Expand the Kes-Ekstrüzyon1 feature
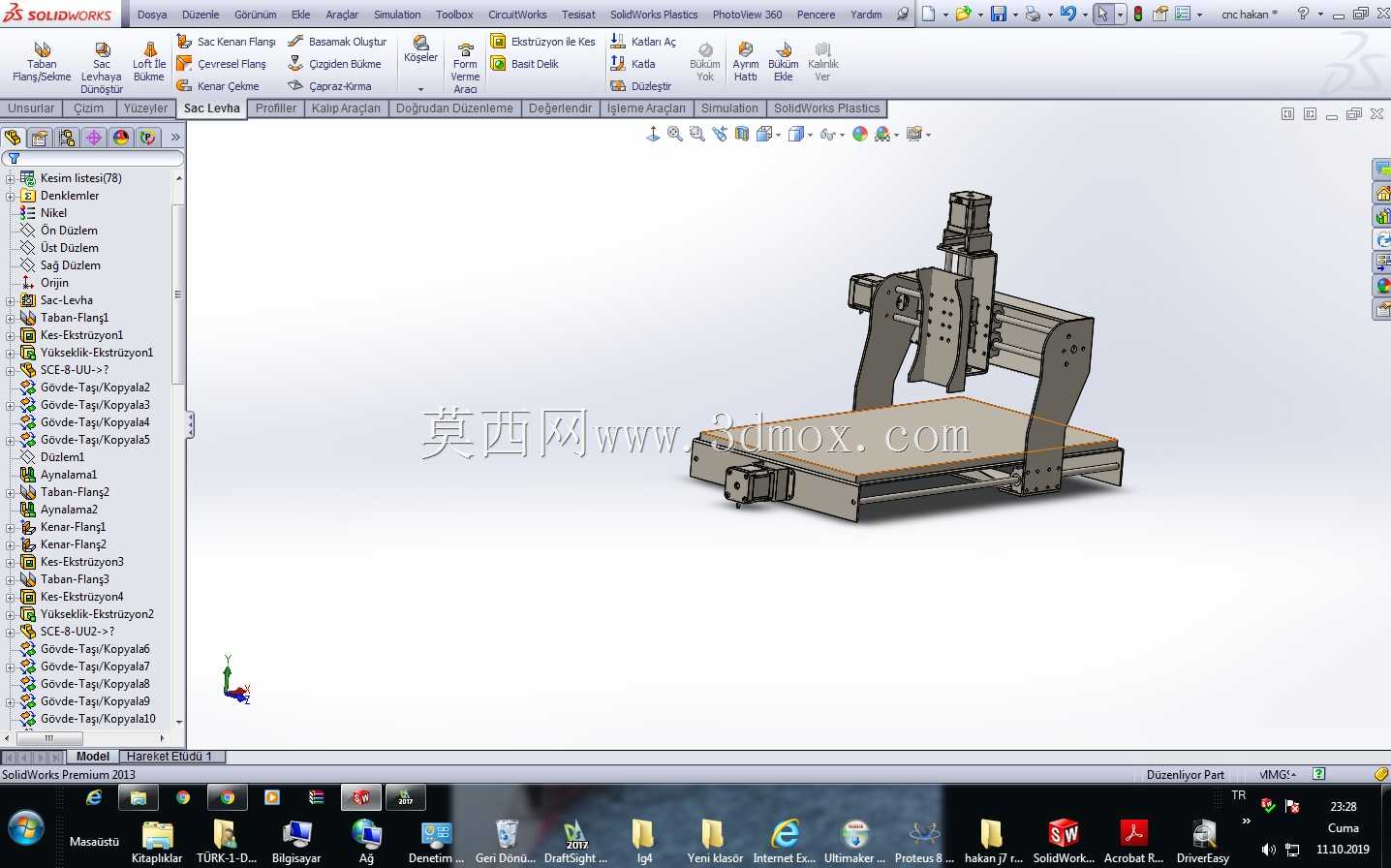The width and height of the screenshot is (1391, 868). [11, 335]
